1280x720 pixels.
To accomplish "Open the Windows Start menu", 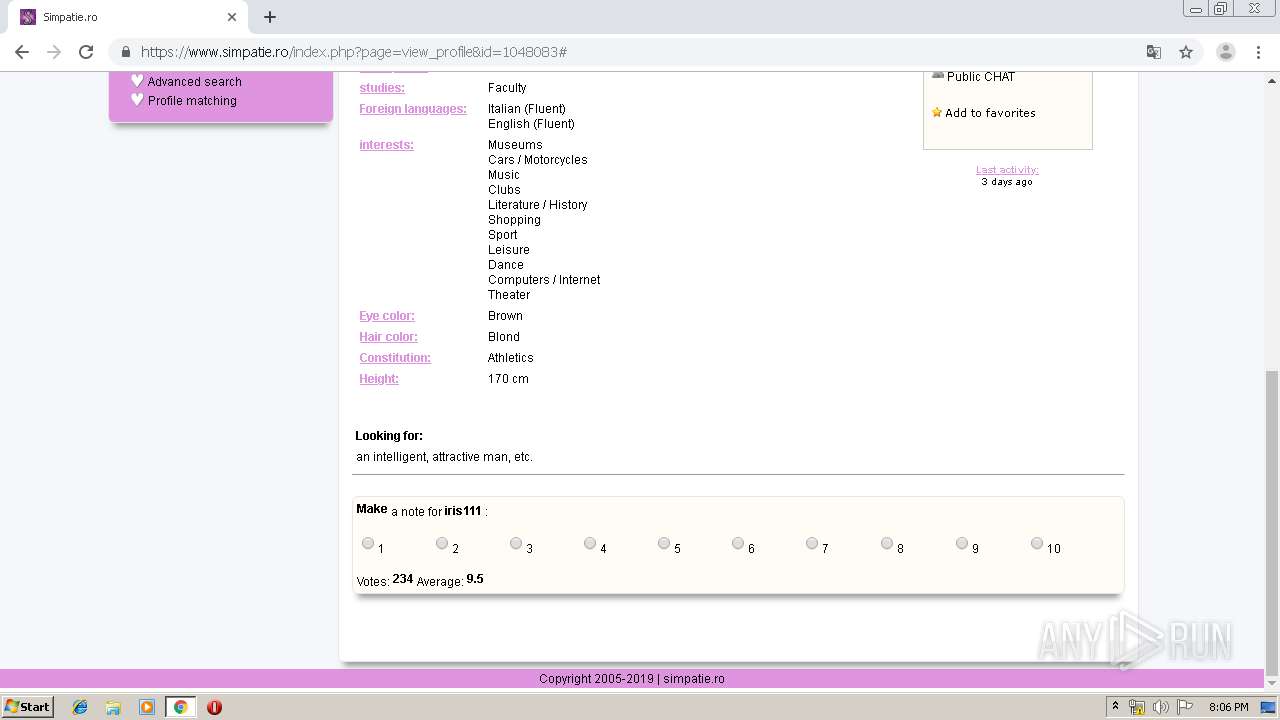I will click(x=27, y=706).
